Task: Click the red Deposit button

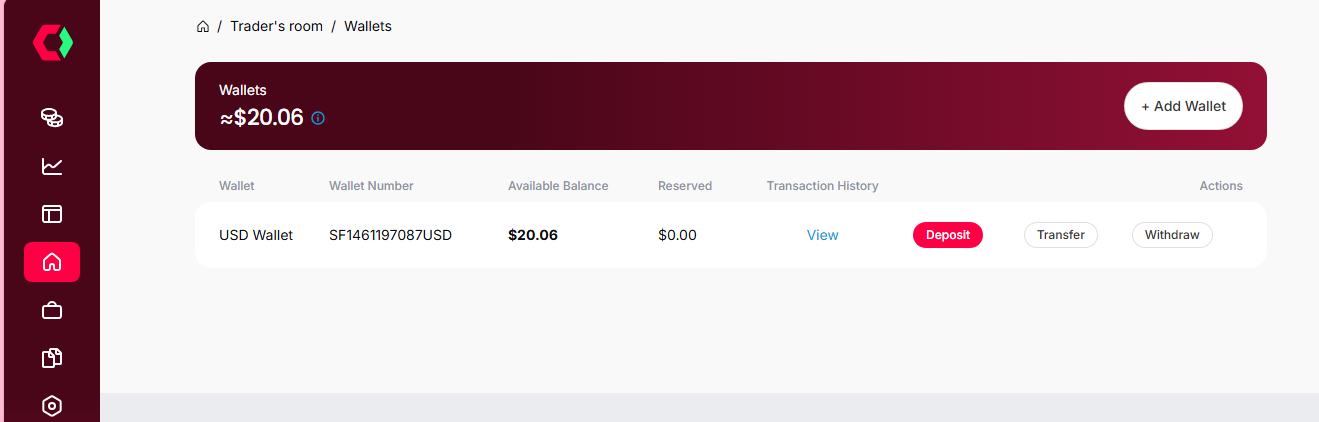Action: (x=947, y=235)
